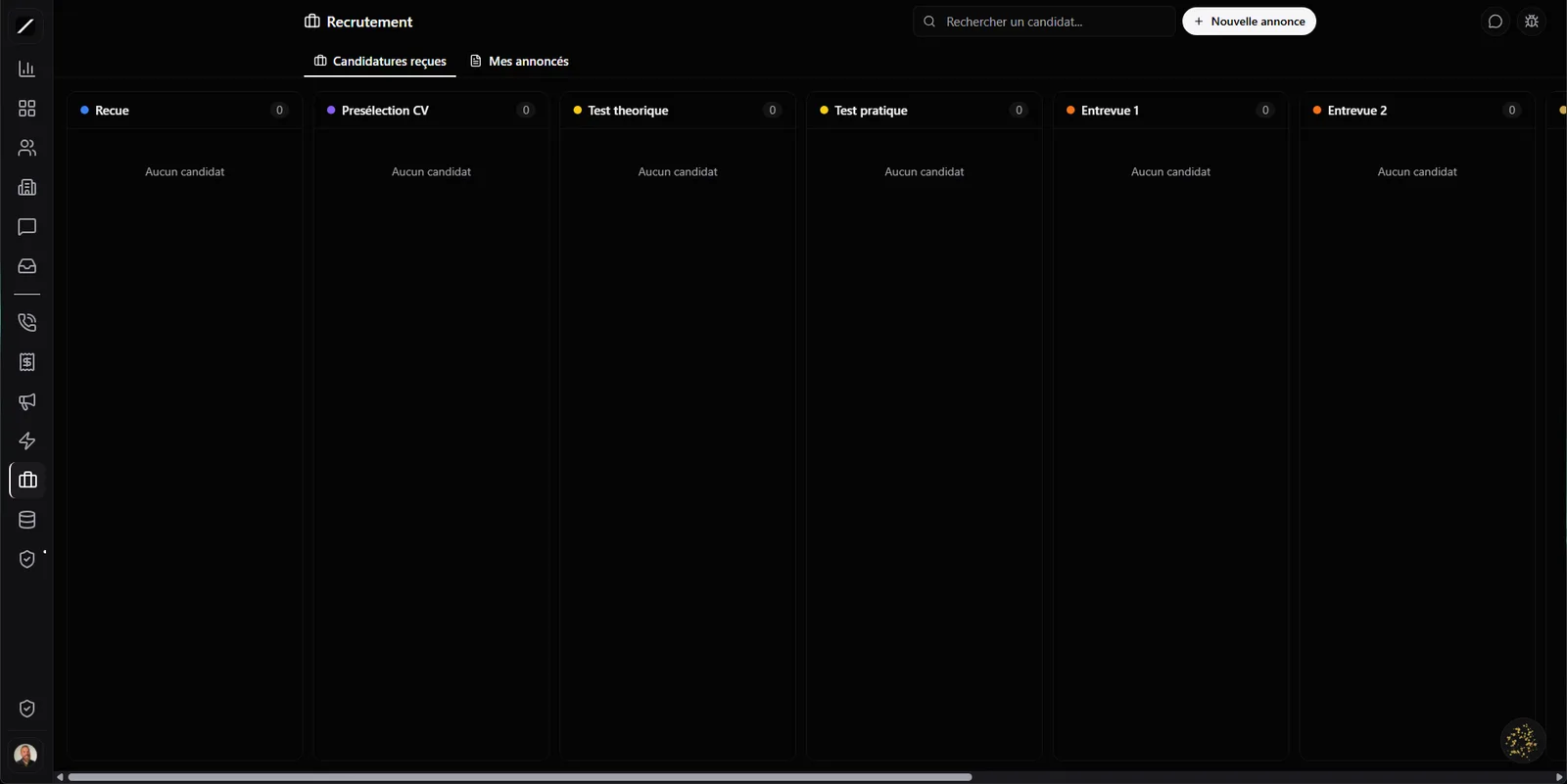Open the invoice dollar receipt icon
The width and height of the screenshot is (1567, 784).
pos(27,362)
